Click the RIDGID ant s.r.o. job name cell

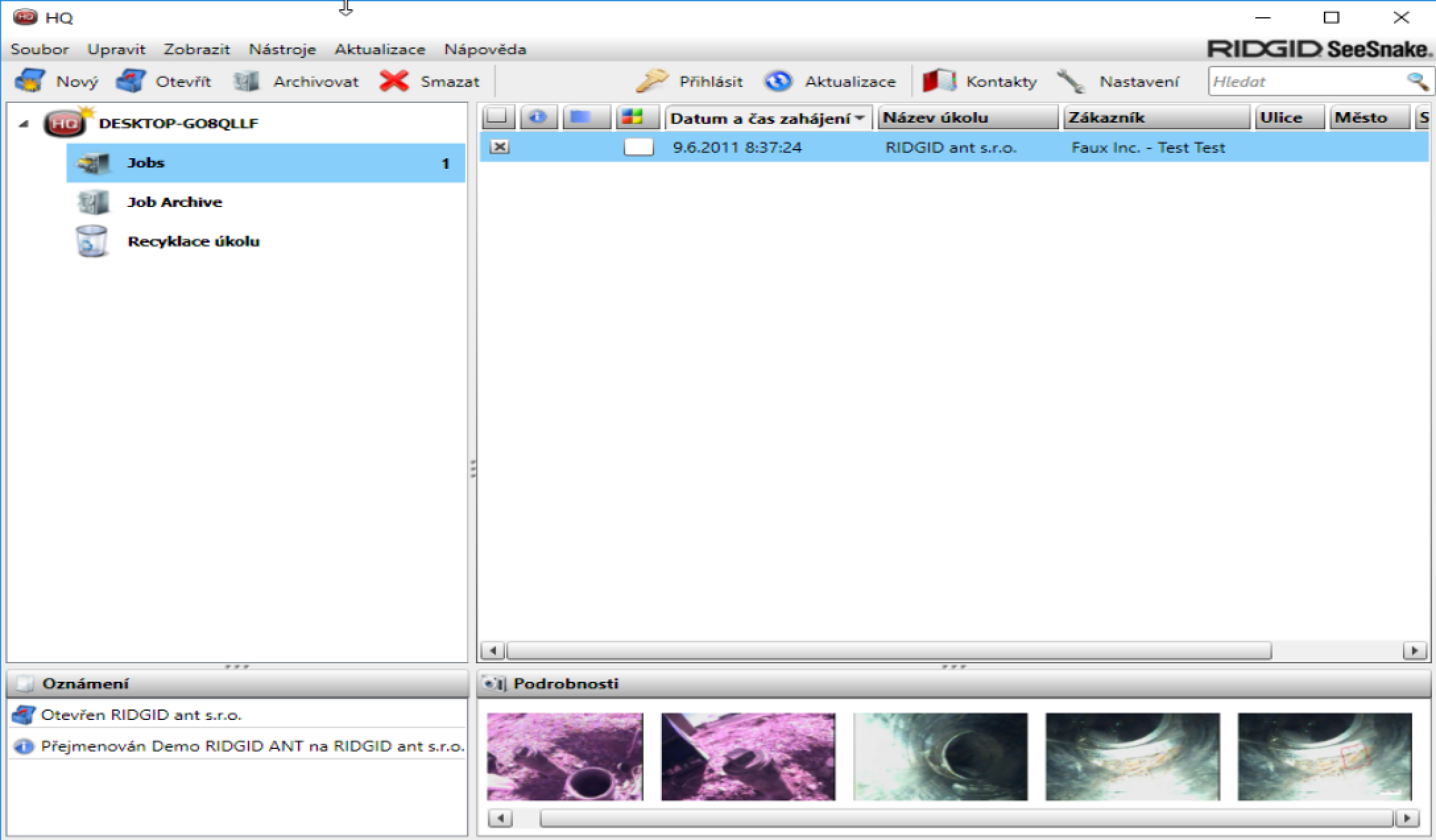pyautogui.click(x=951, y=147)
